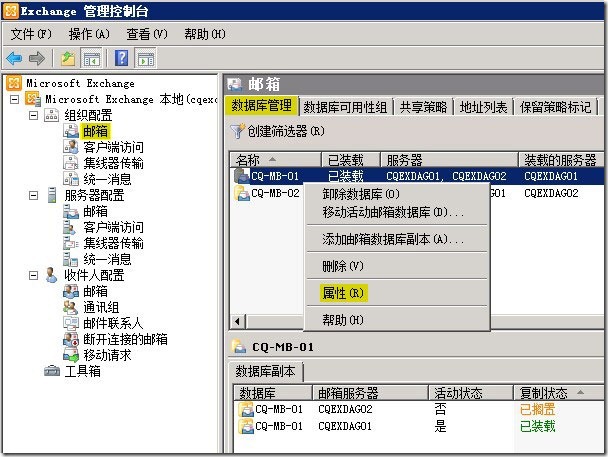This screenshot has width=608, height=457.
Task: Sort by the 装载的服务器 column header
Action: (x=561, y=159)
